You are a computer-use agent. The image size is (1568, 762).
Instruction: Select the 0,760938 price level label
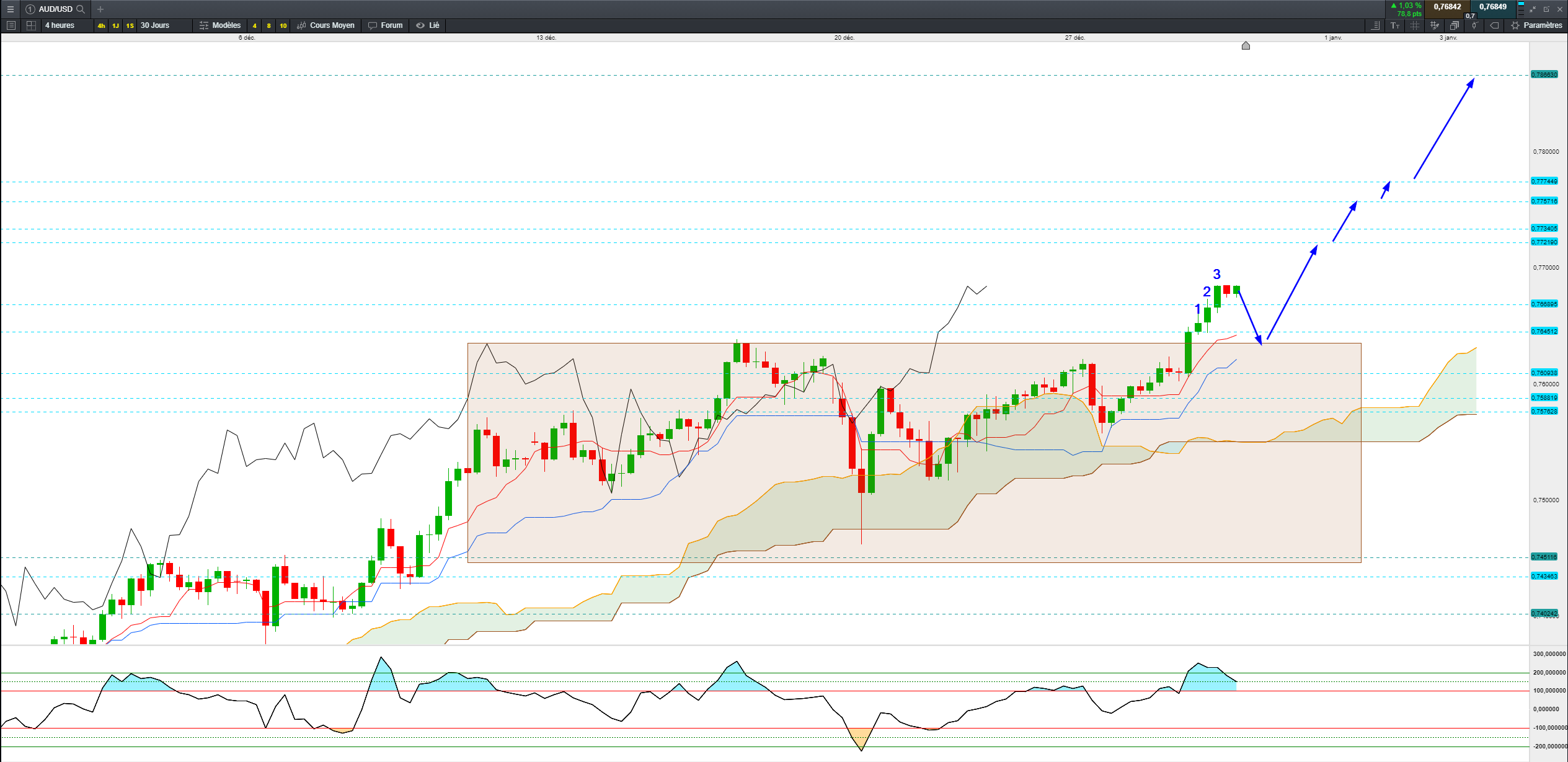[x=1544, y=373]
